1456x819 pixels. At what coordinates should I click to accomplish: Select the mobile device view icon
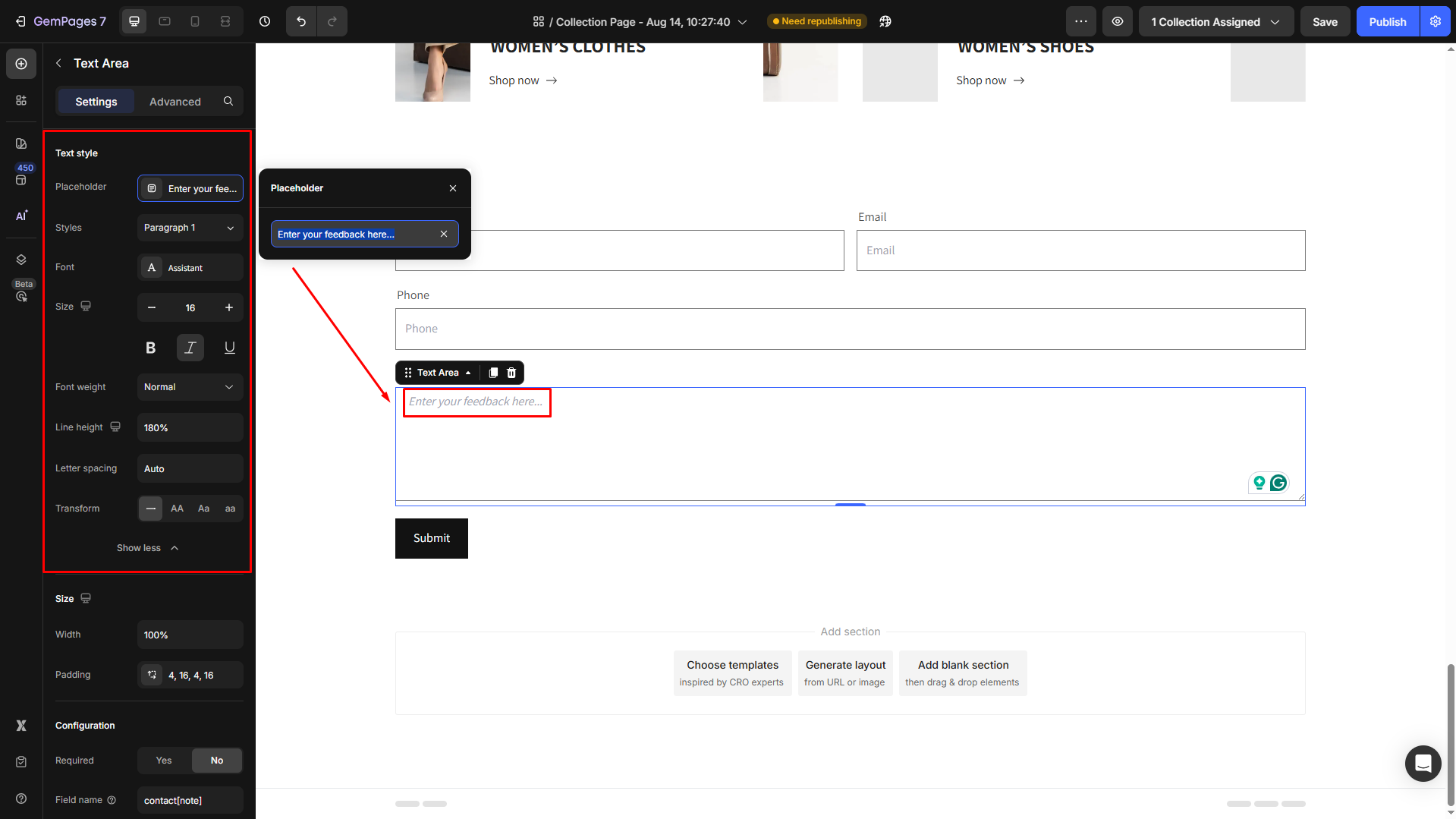click(195, 21)
